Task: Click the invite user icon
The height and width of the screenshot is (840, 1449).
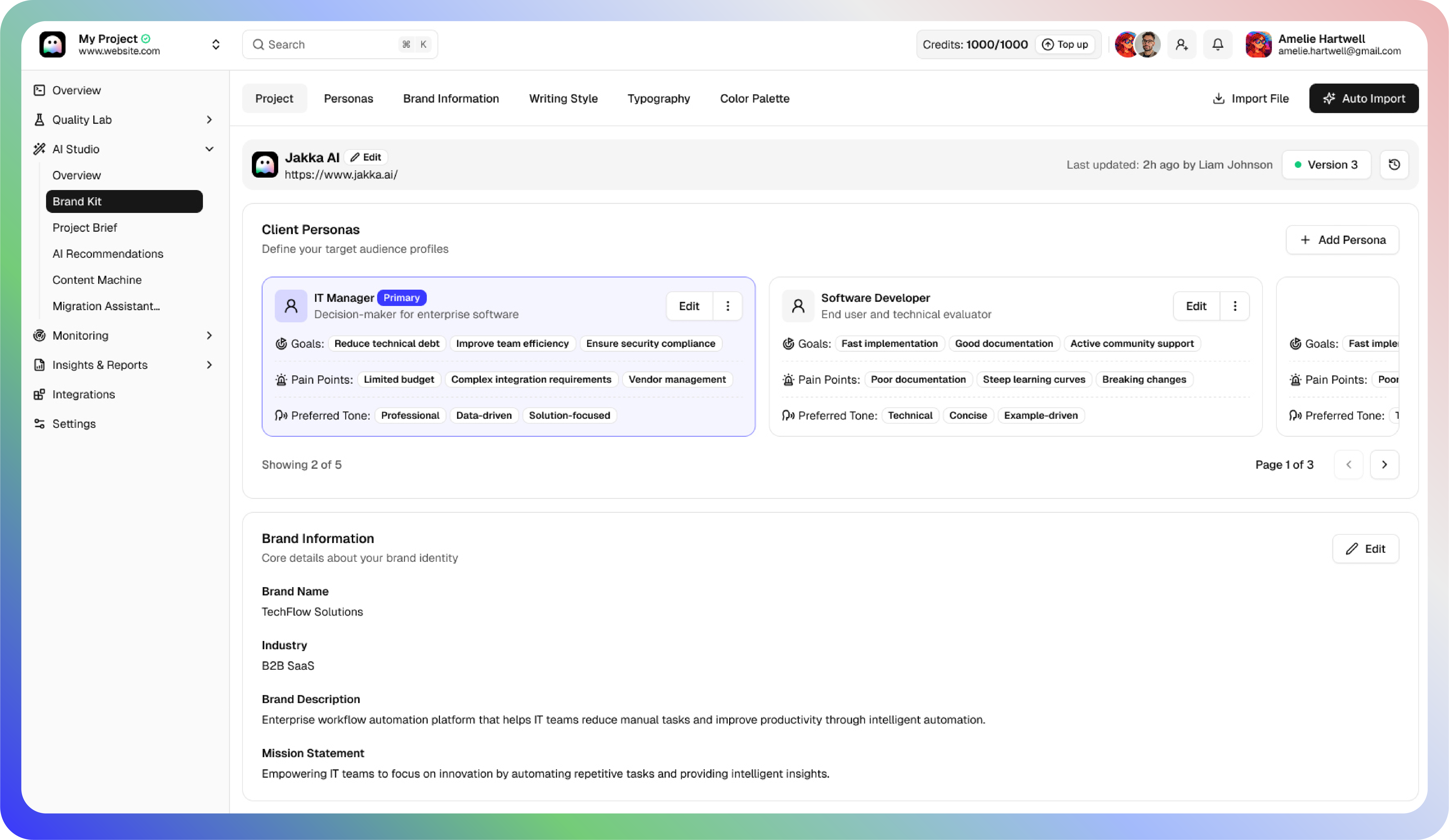Action: click(x=1181, y=44)
